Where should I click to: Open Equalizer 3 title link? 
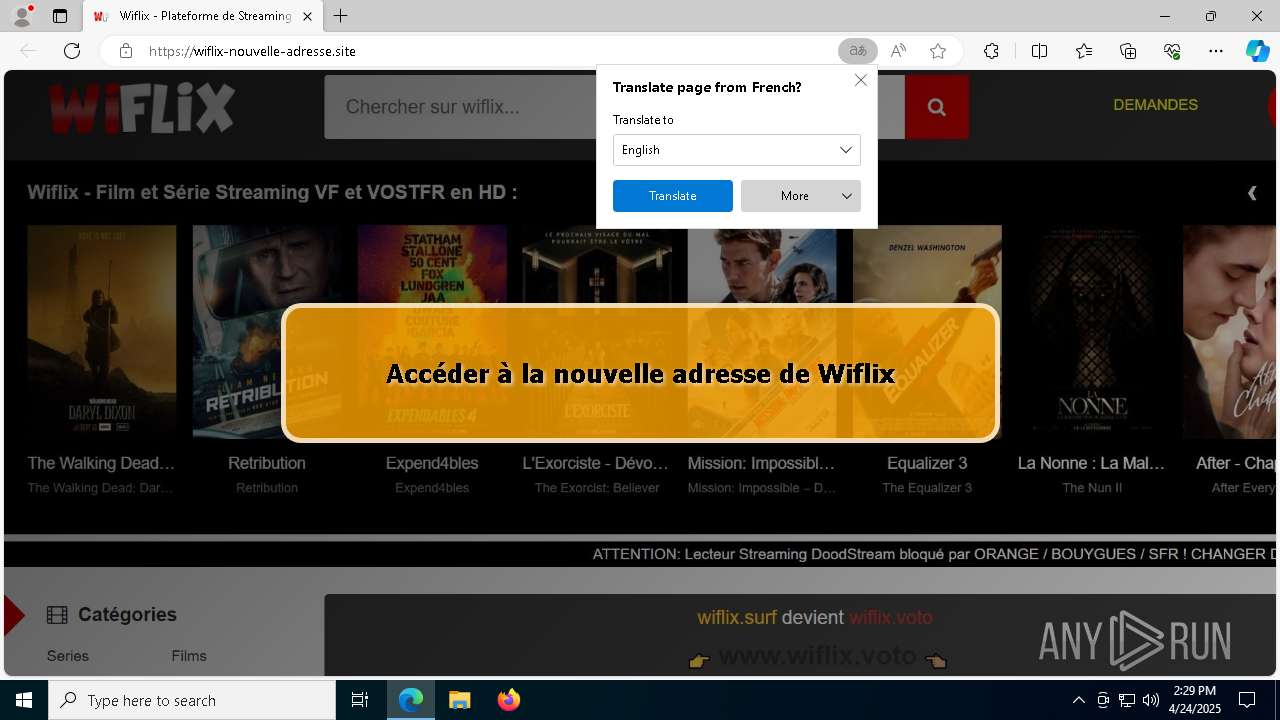tap(927, 463)
